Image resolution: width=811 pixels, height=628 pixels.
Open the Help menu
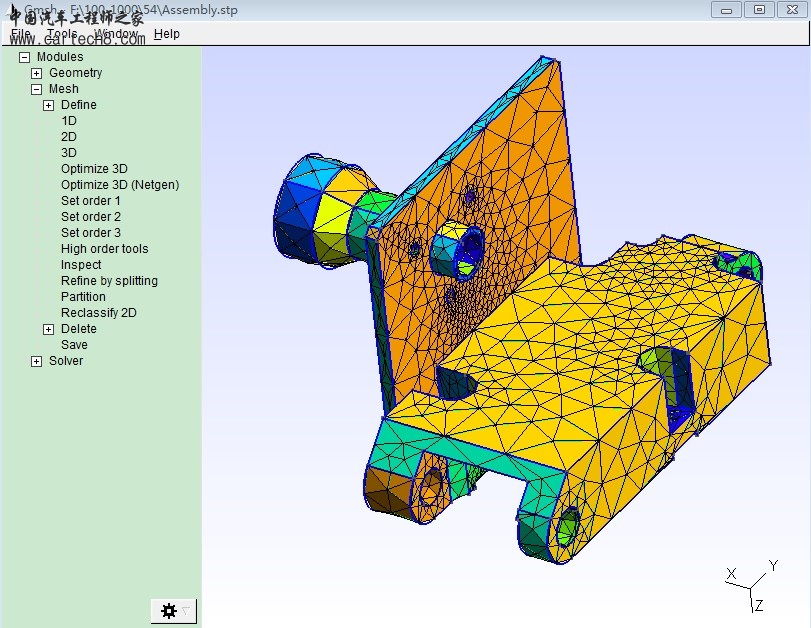[167, 34]
